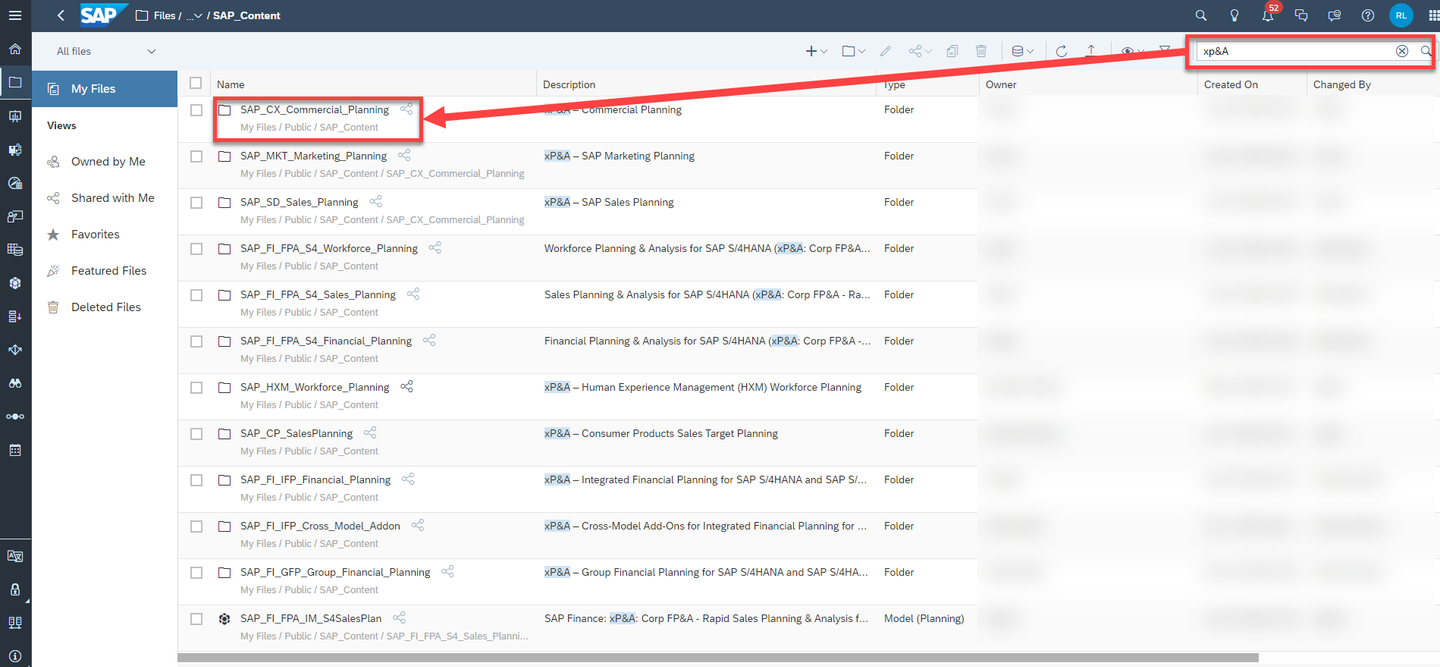The image size is (1440, 667).
Task: Open the Favorites view
Action: click(x=95, y=234)
